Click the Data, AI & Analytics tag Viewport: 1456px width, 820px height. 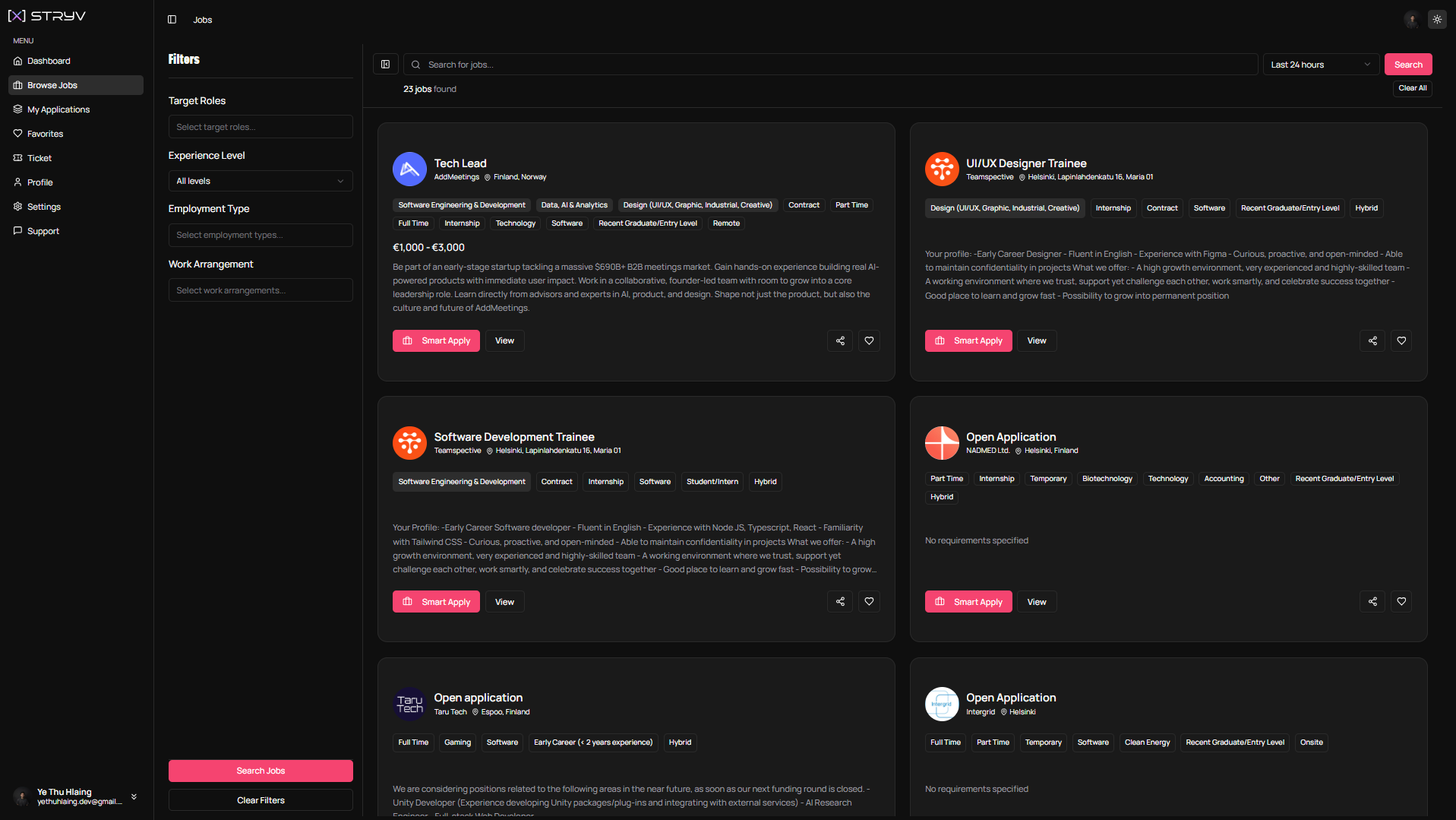point(574,205)
